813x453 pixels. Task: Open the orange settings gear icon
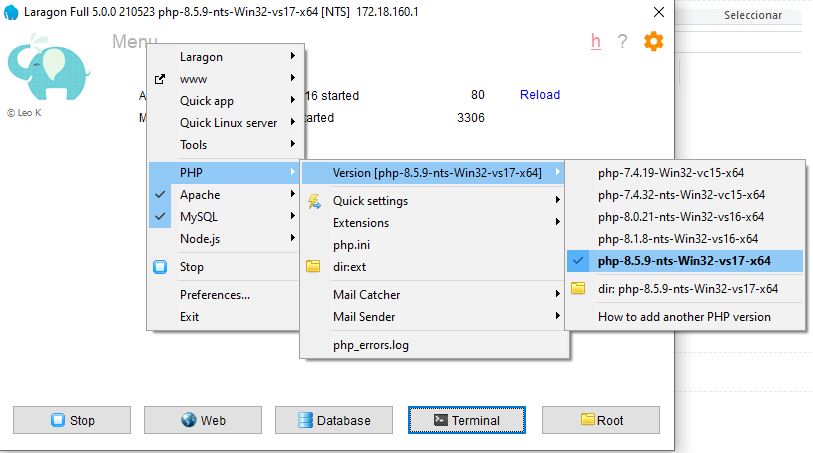(653, 41)
